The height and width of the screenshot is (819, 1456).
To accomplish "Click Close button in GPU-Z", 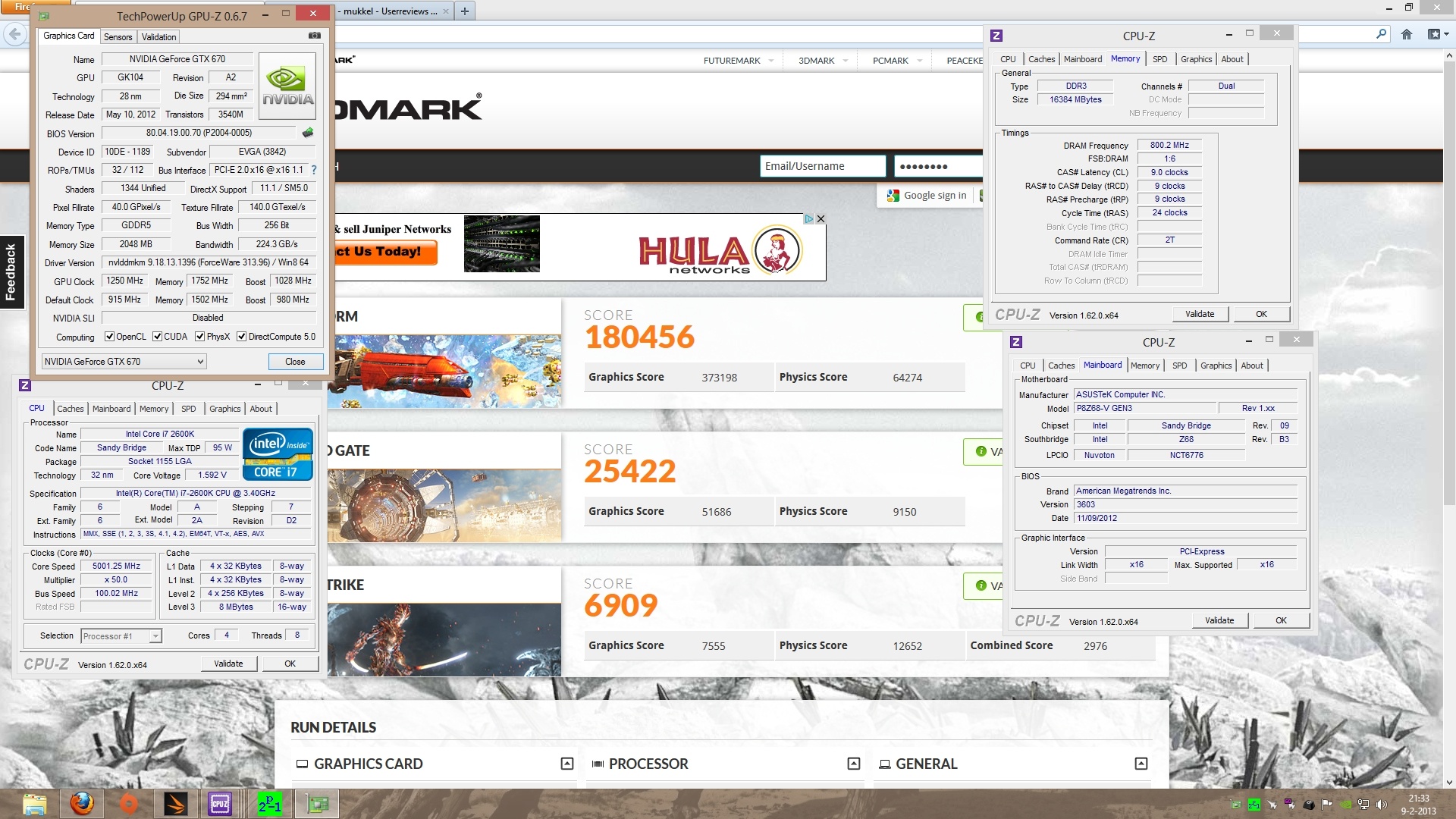I will point(295,362).
